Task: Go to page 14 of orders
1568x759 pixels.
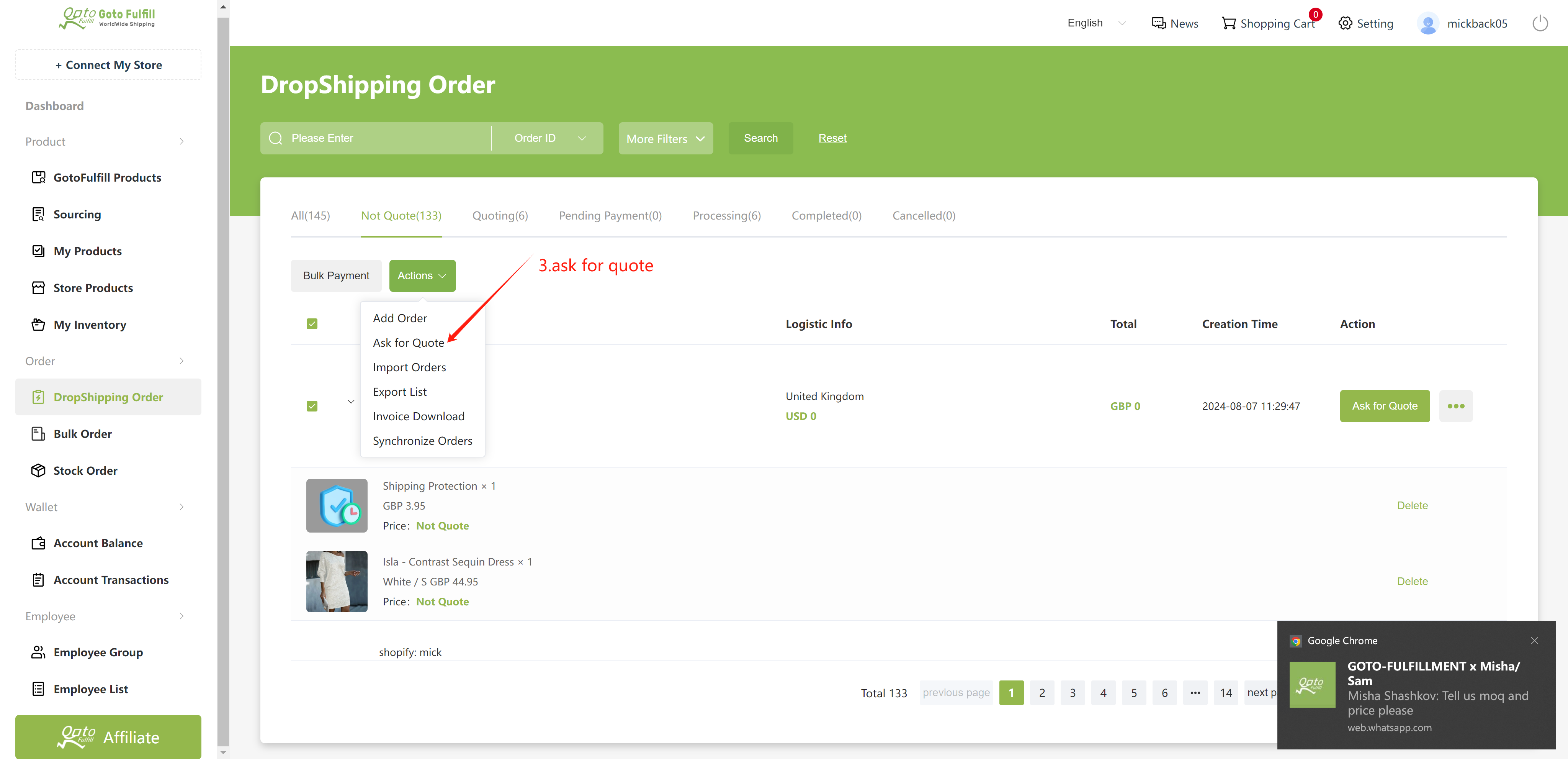Action: tap(1226, 693)
